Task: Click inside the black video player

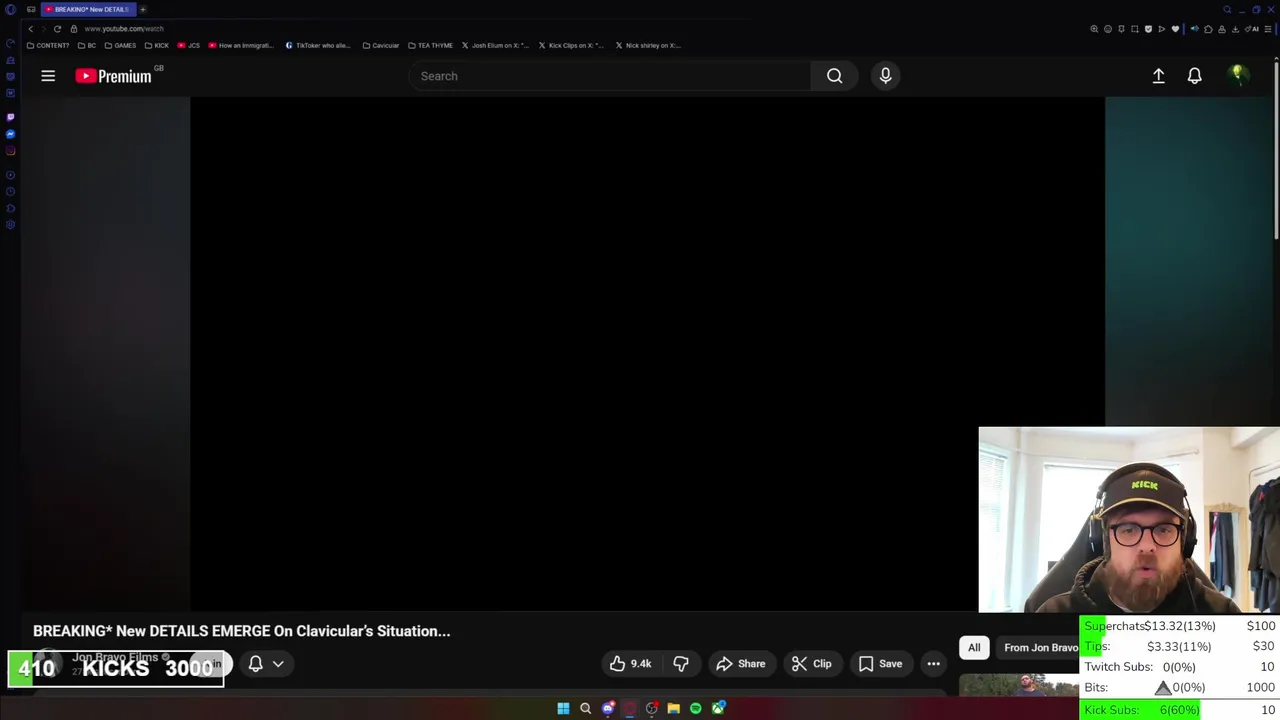Action: [x=647, y=353]
